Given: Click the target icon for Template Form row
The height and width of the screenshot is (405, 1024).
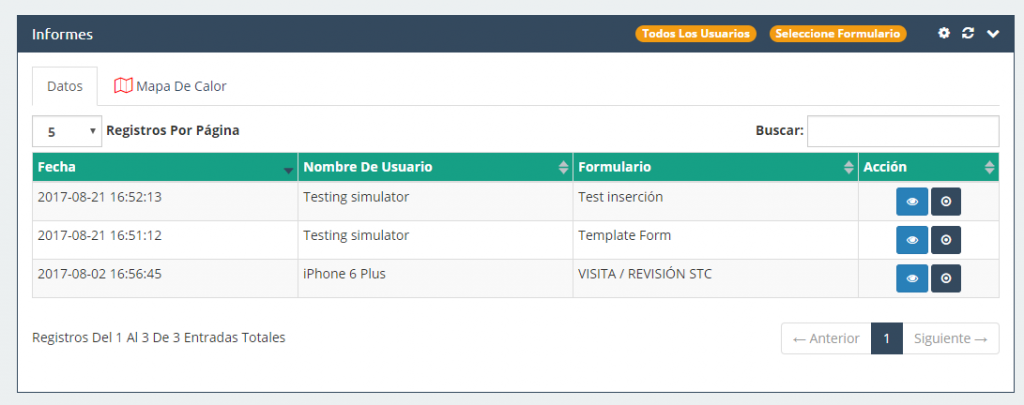Looking at the screenshot, I should [946, 240].
